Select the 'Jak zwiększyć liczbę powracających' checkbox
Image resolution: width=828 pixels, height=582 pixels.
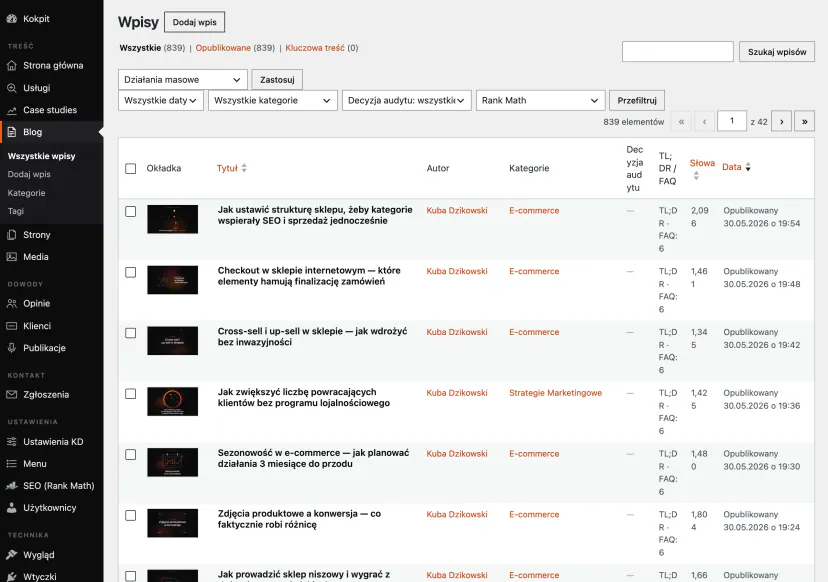pyautogui.click(x=130, y=393)
